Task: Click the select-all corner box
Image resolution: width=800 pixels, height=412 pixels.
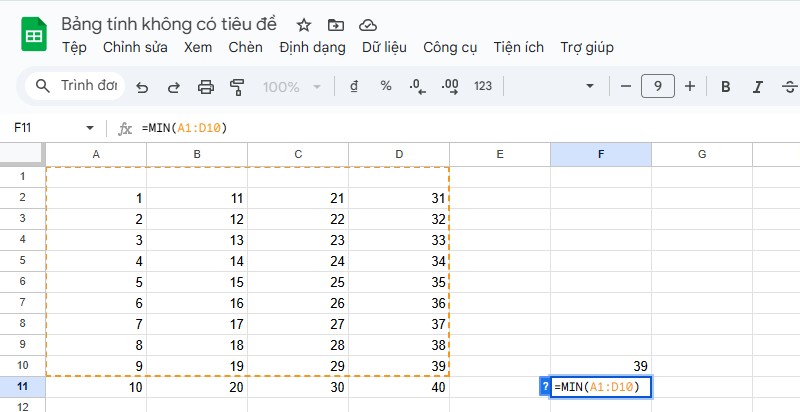Action: click(22, 154)
